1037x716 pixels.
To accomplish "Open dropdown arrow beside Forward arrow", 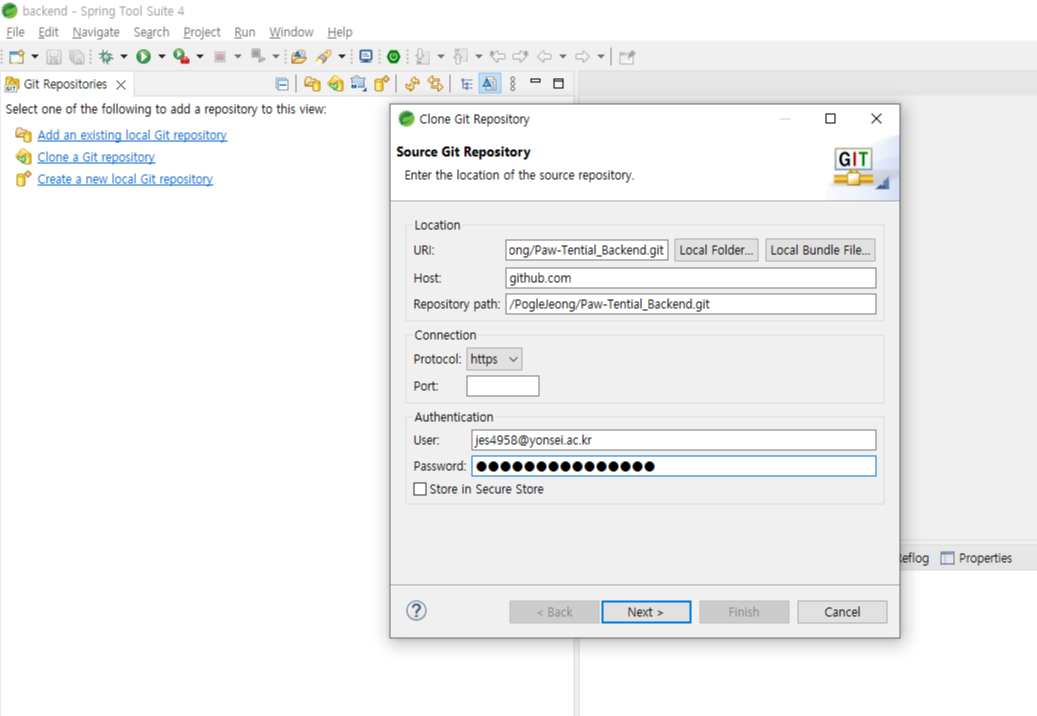I will click(x=601, y=57).
